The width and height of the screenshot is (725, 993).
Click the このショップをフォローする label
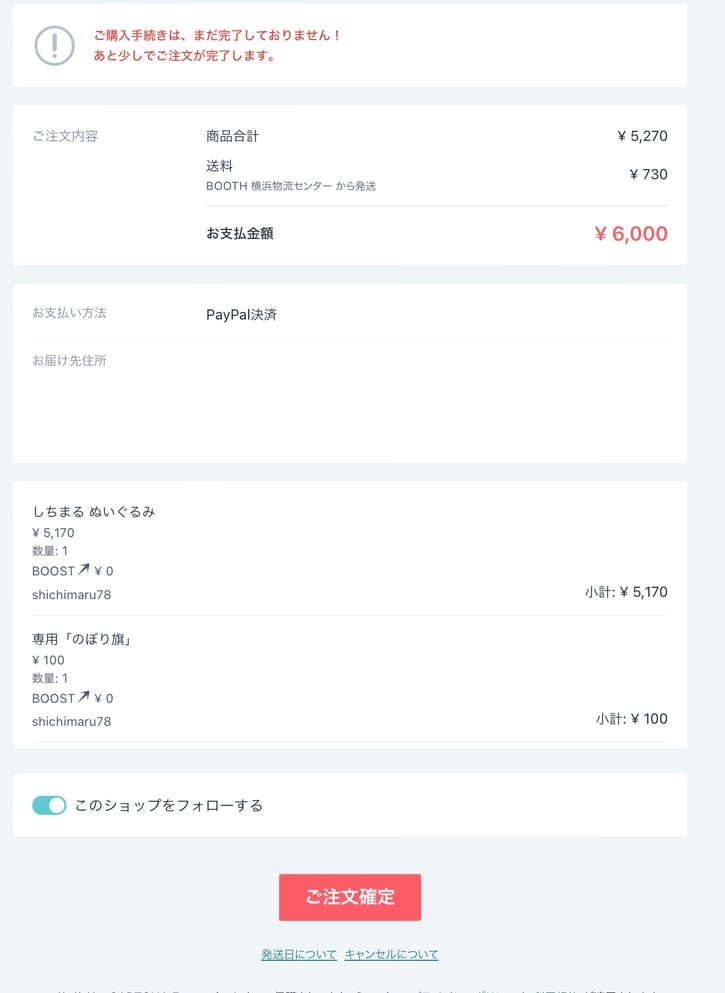168,805
